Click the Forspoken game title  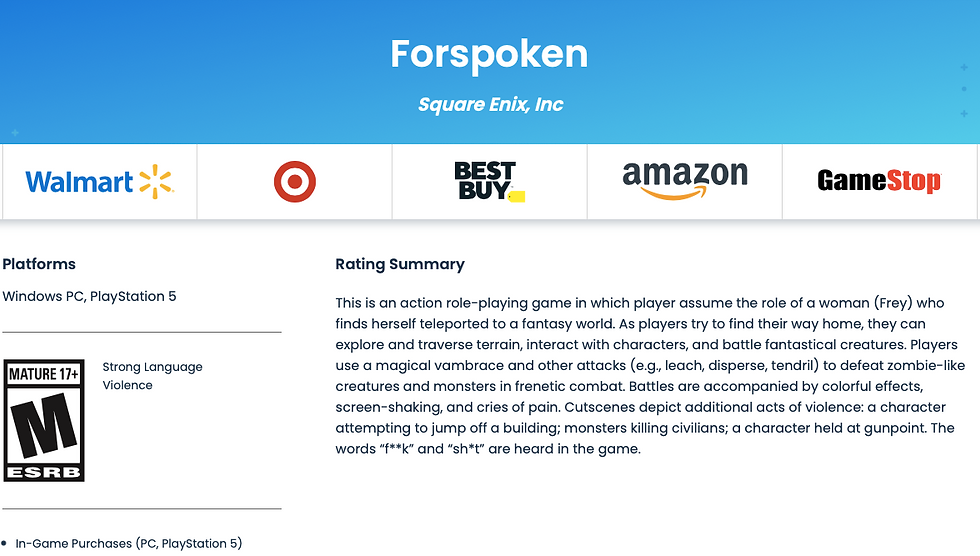[489, 54]
